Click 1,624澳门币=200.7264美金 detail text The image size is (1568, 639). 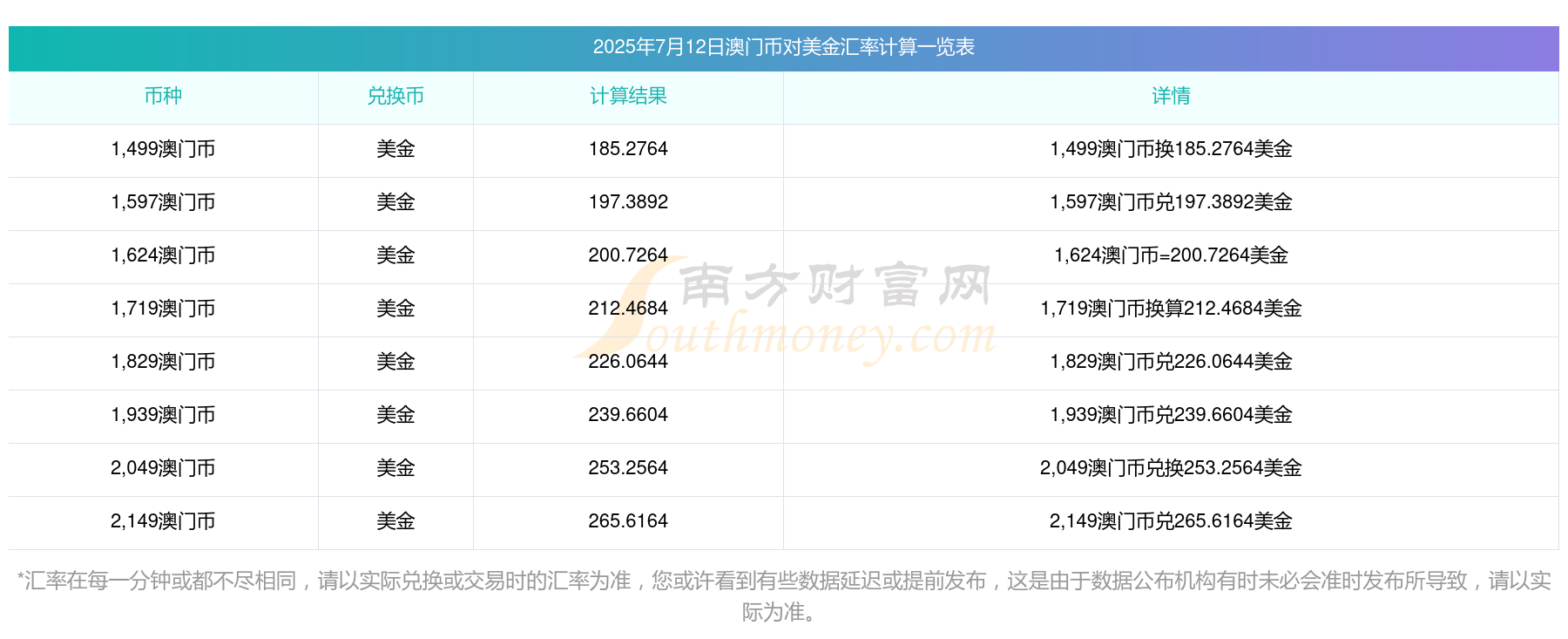pyautogui.click(x=1171, y=255)
